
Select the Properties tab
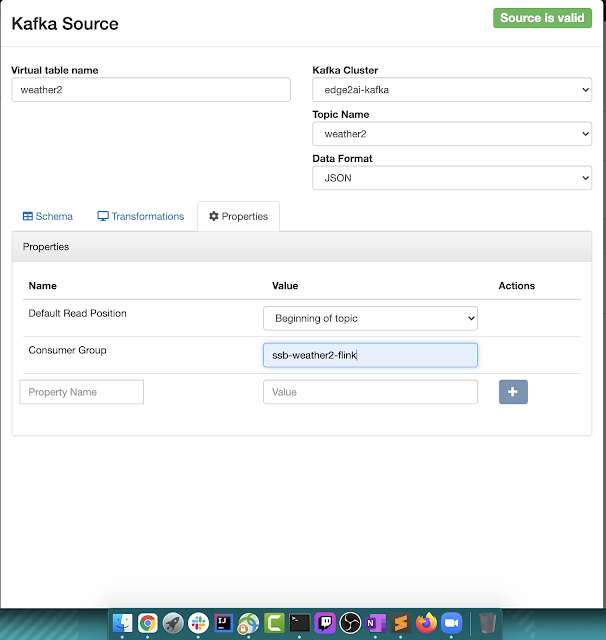tap(238, 216)
